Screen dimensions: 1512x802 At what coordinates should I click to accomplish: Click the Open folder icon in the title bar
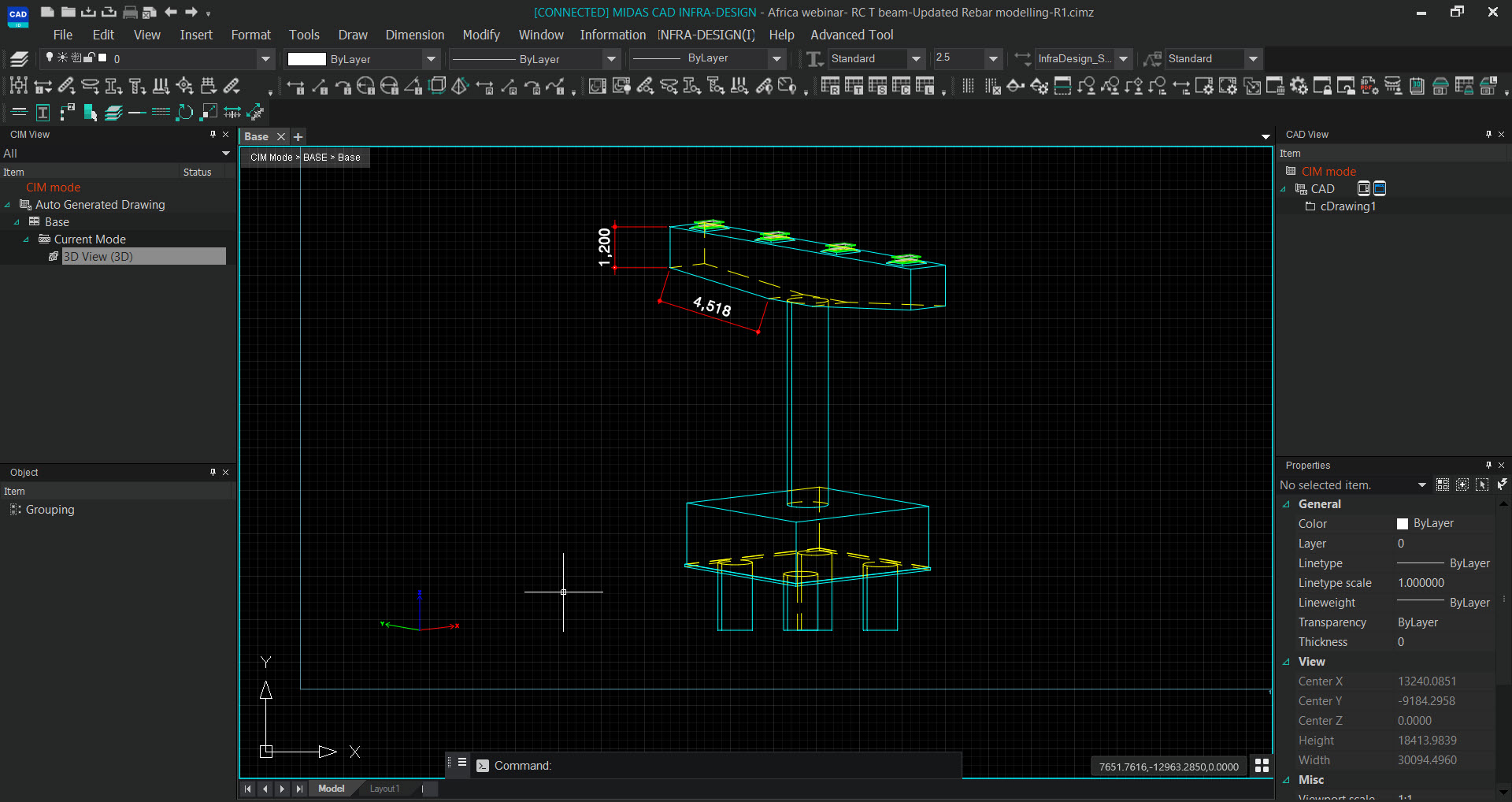click(x=68, y=12)
